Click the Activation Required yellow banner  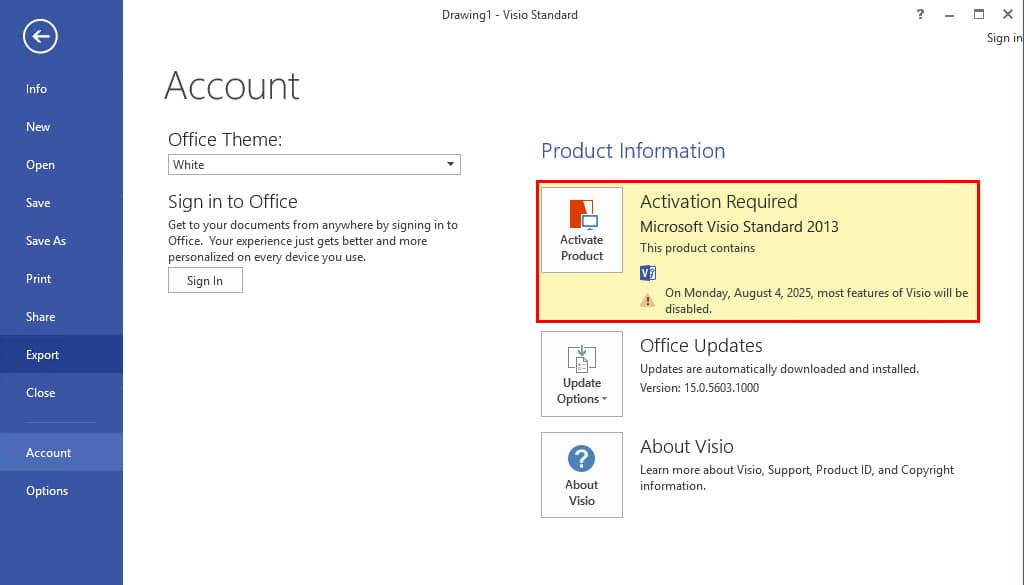(x=758, y=251)
